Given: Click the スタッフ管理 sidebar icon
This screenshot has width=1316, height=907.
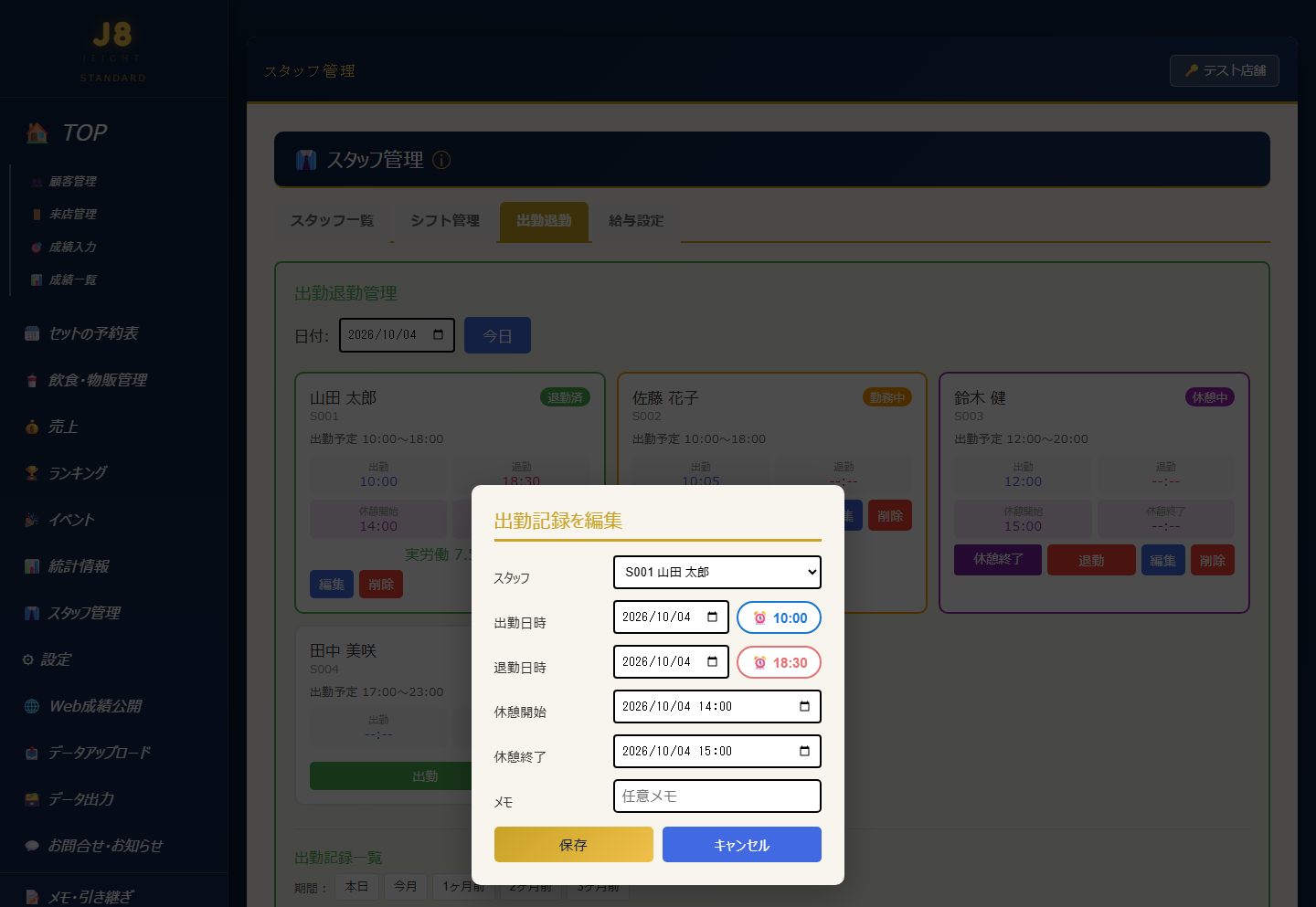Looking at the screenshot, I should click(32, 613).
